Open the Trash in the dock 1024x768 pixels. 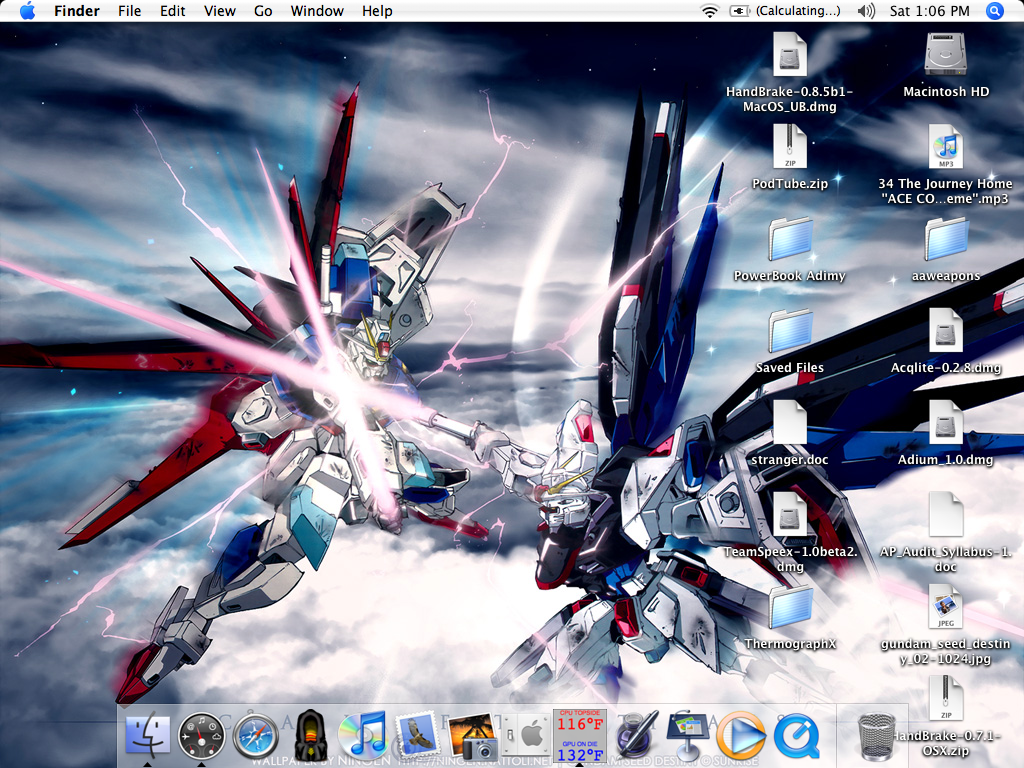[x=876, y=737]
